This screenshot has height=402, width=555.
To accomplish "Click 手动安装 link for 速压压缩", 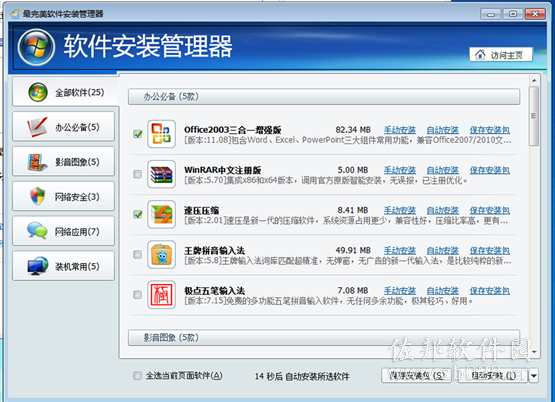I will click(400, 210).
